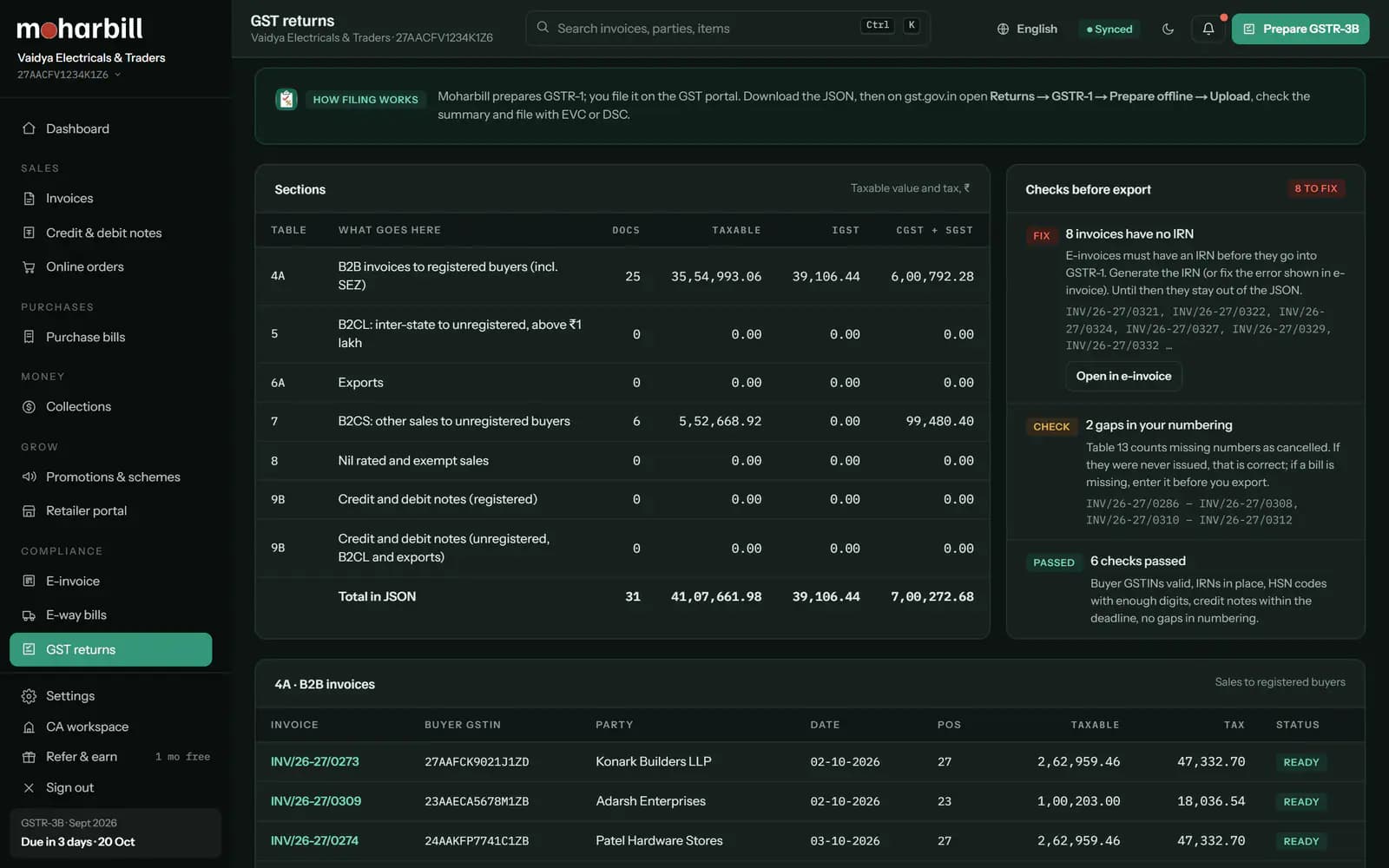Open the Dashboard home icon
Viewport: 1389px width, 868px height.
(29, 128)
